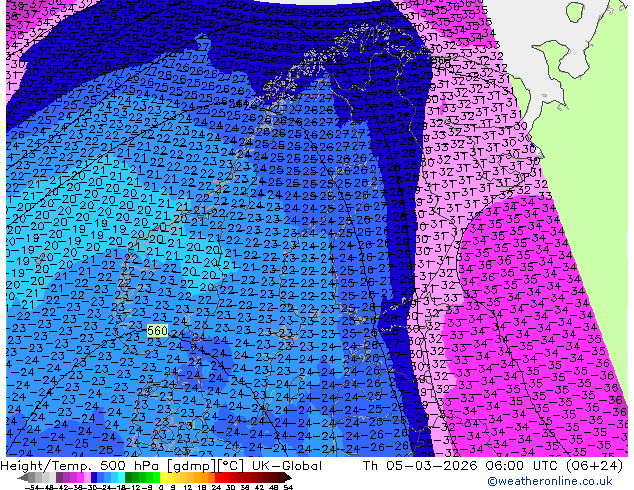Image resolution: width=634 pixels, height=490 pixels.
Task: Click the dark green legend swatch
Action: (x=129, y=478)
